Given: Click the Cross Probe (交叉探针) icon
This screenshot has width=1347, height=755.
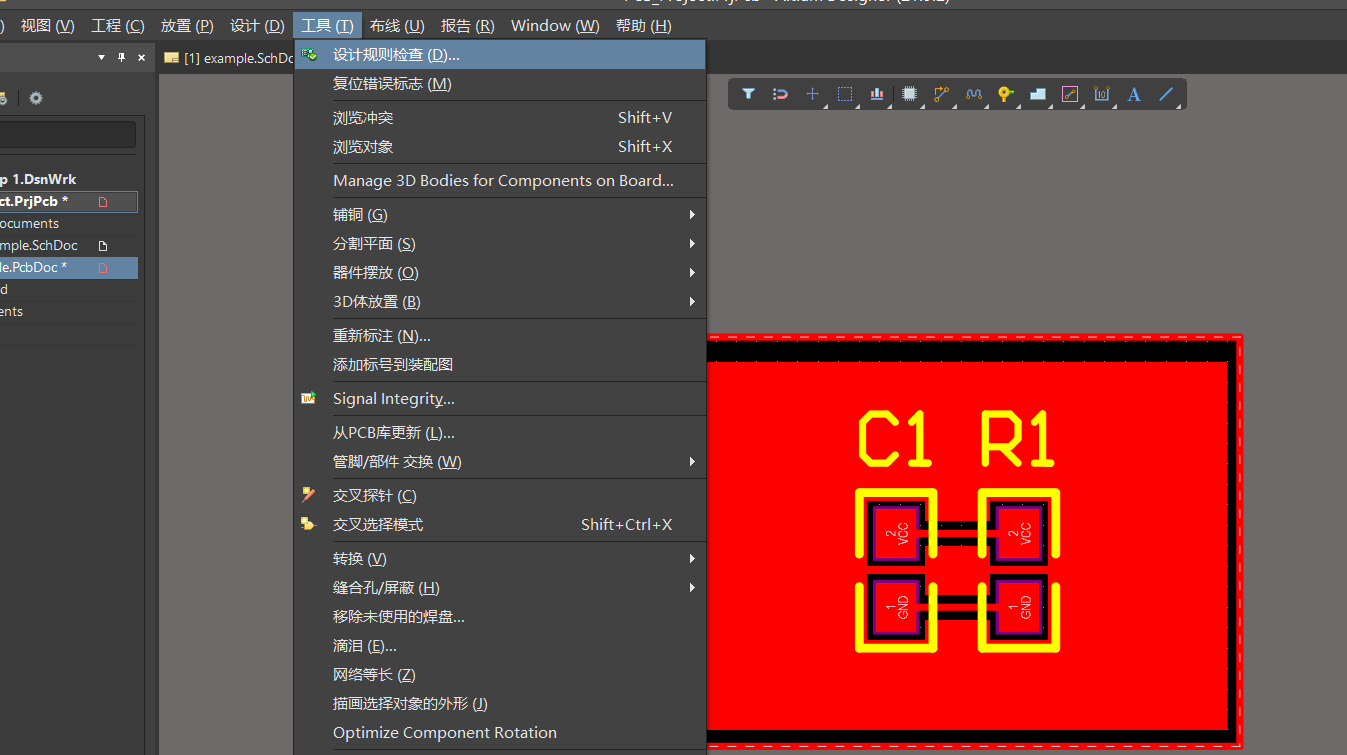Looking at the screenshot, I should [309, 495].
